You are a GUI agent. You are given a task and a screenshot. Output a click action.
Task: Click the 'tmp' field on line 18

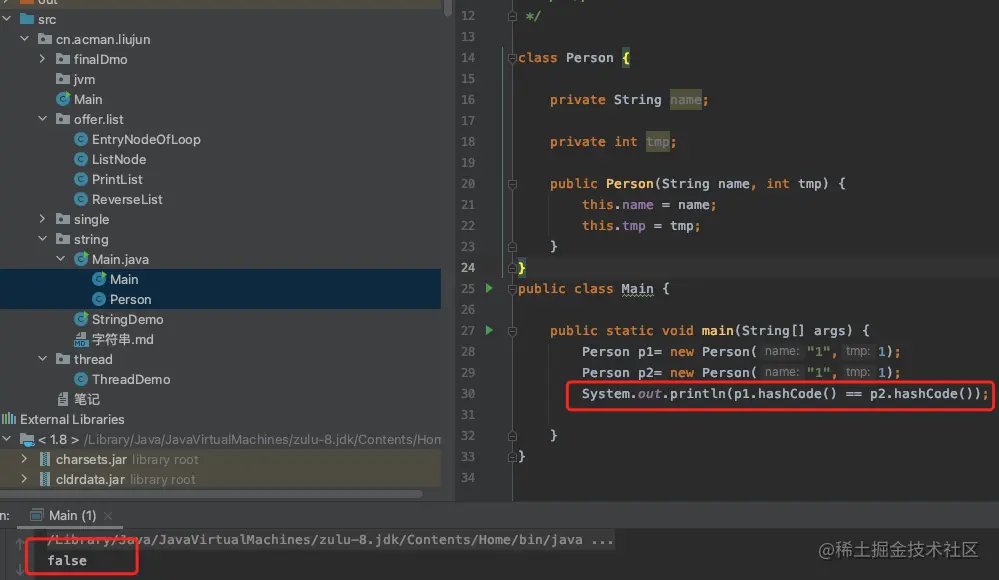point(658,141)
